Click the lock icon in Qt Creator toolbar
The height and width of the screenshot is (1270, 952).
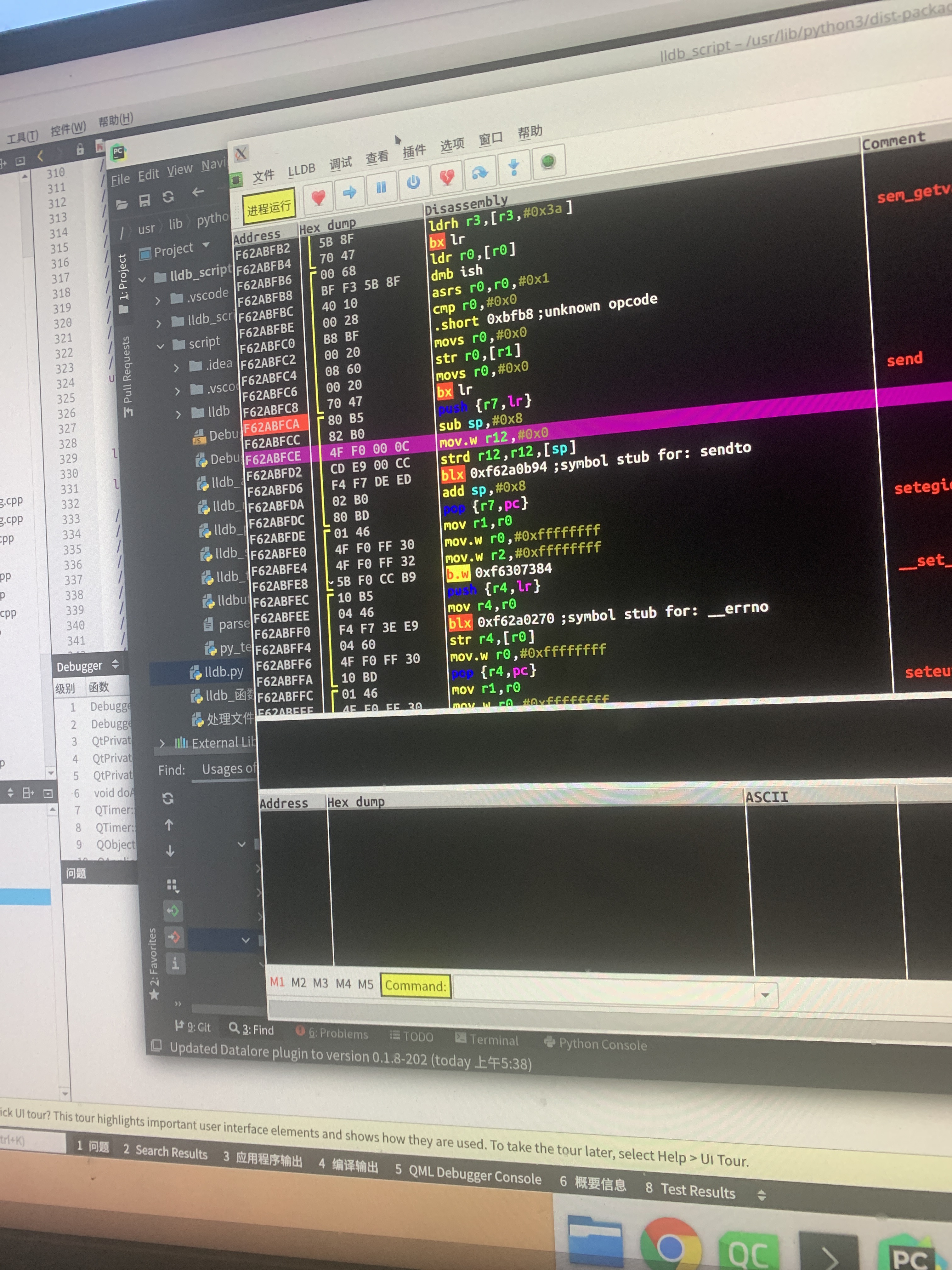pos(80,149)
